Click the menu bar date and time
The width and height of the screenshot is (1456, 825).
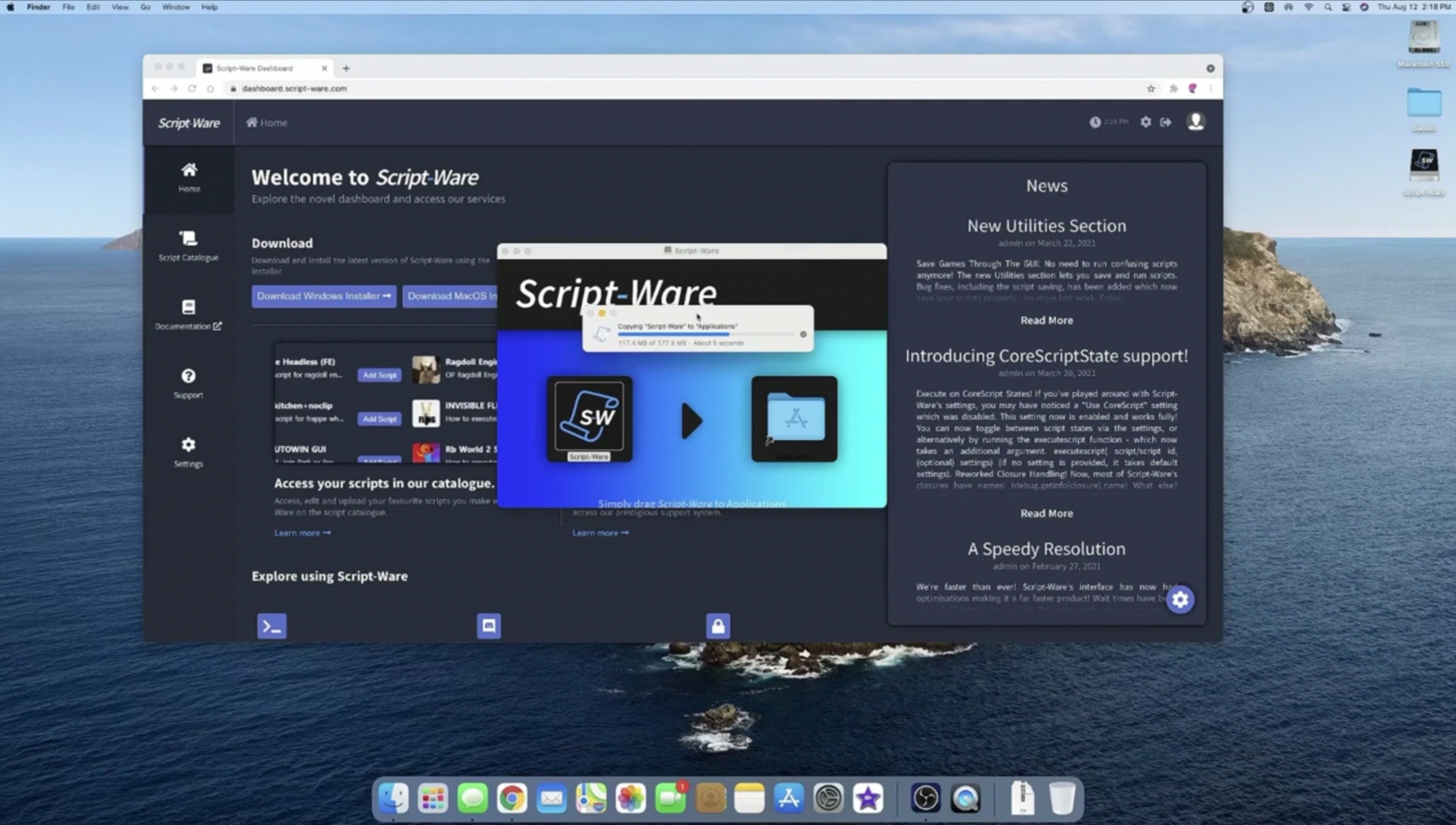[x=1413, y=7]
